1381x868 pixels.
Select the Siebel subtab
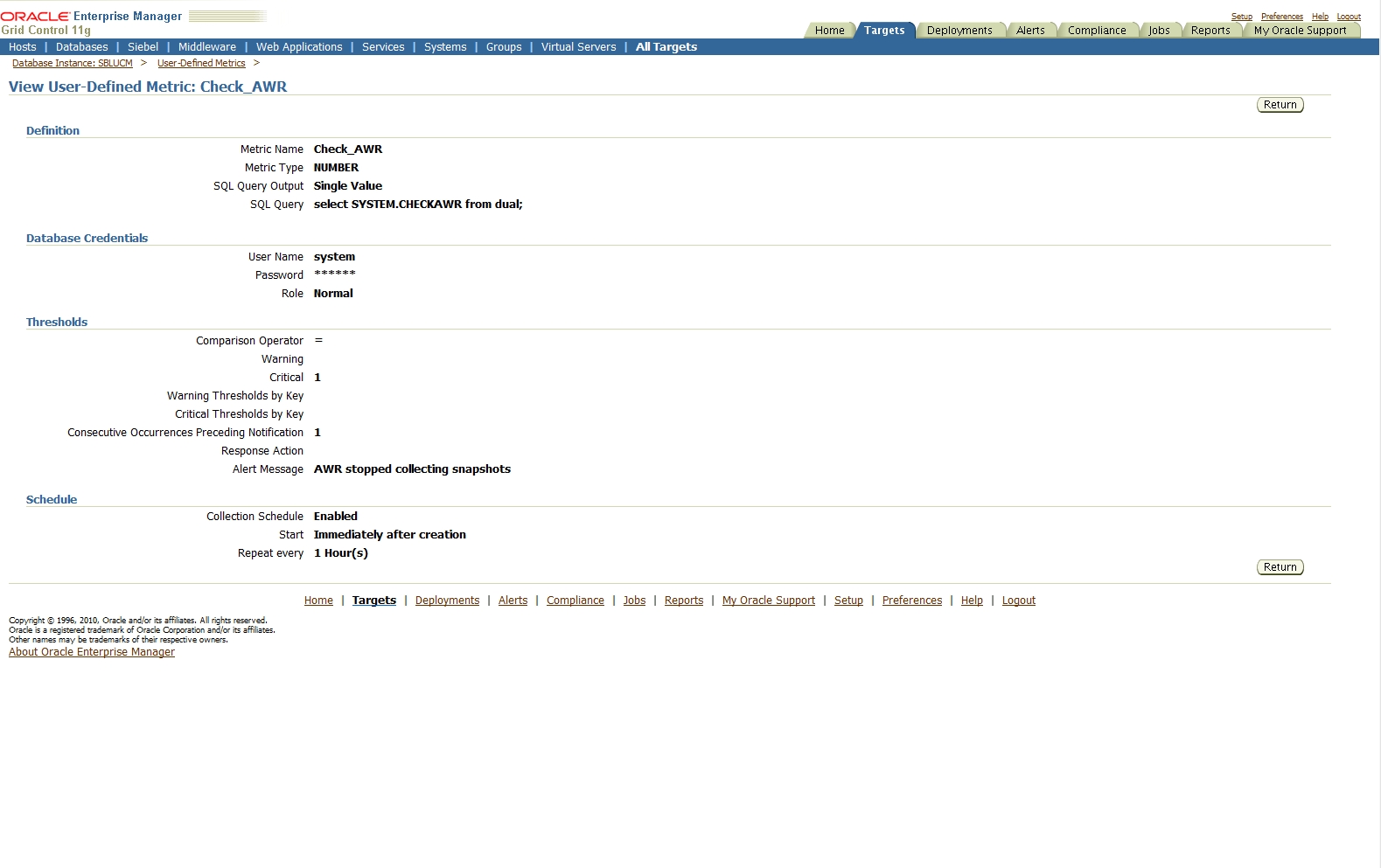[143, 47]
